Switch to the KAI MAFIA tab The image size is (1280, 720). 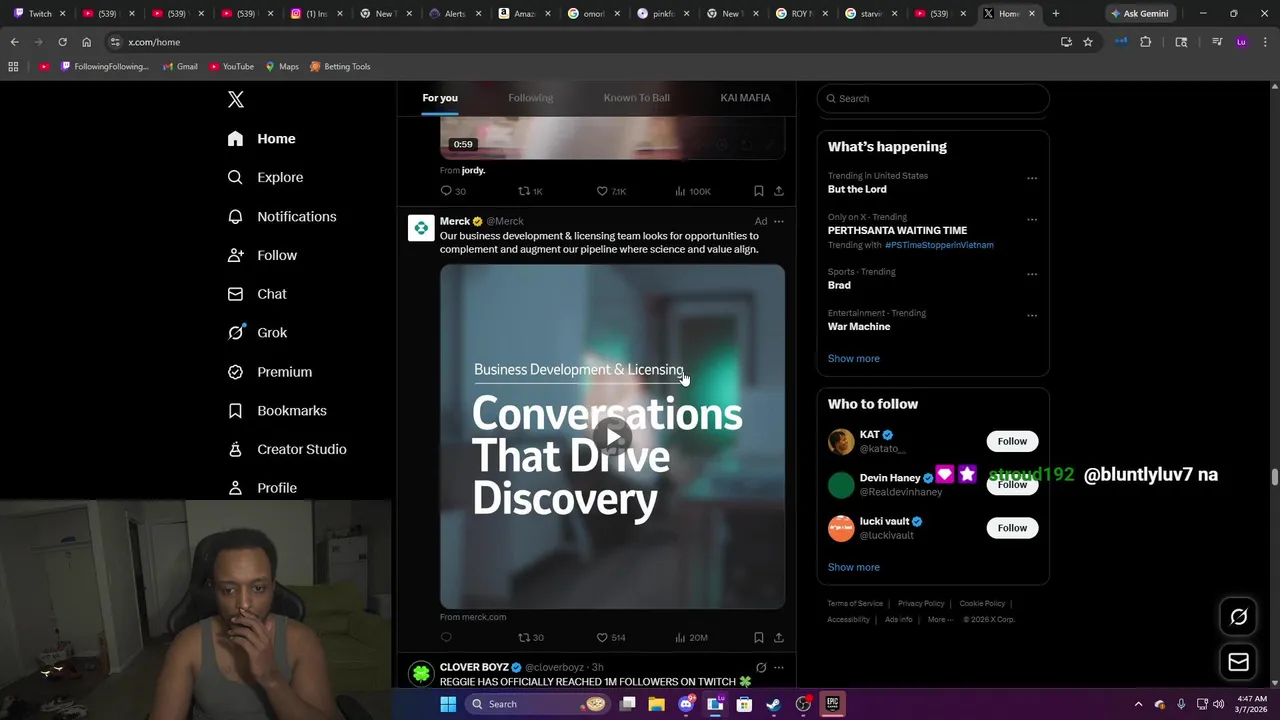(745, 98)
